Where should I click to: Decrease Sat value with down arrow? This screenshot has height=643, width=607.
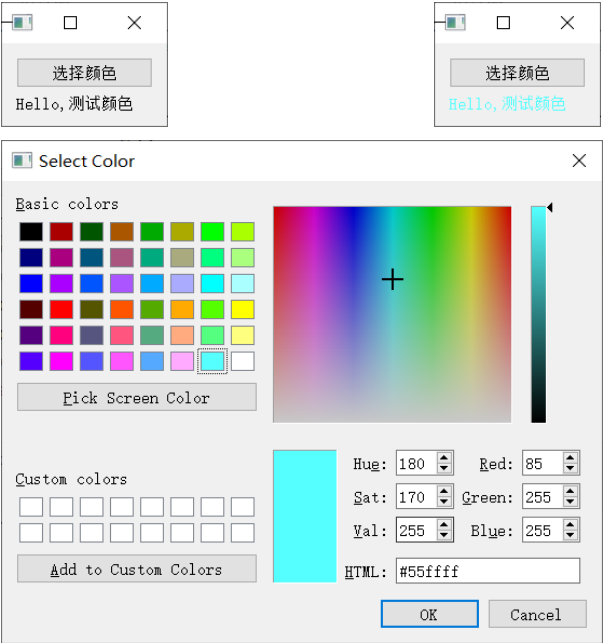444,502
